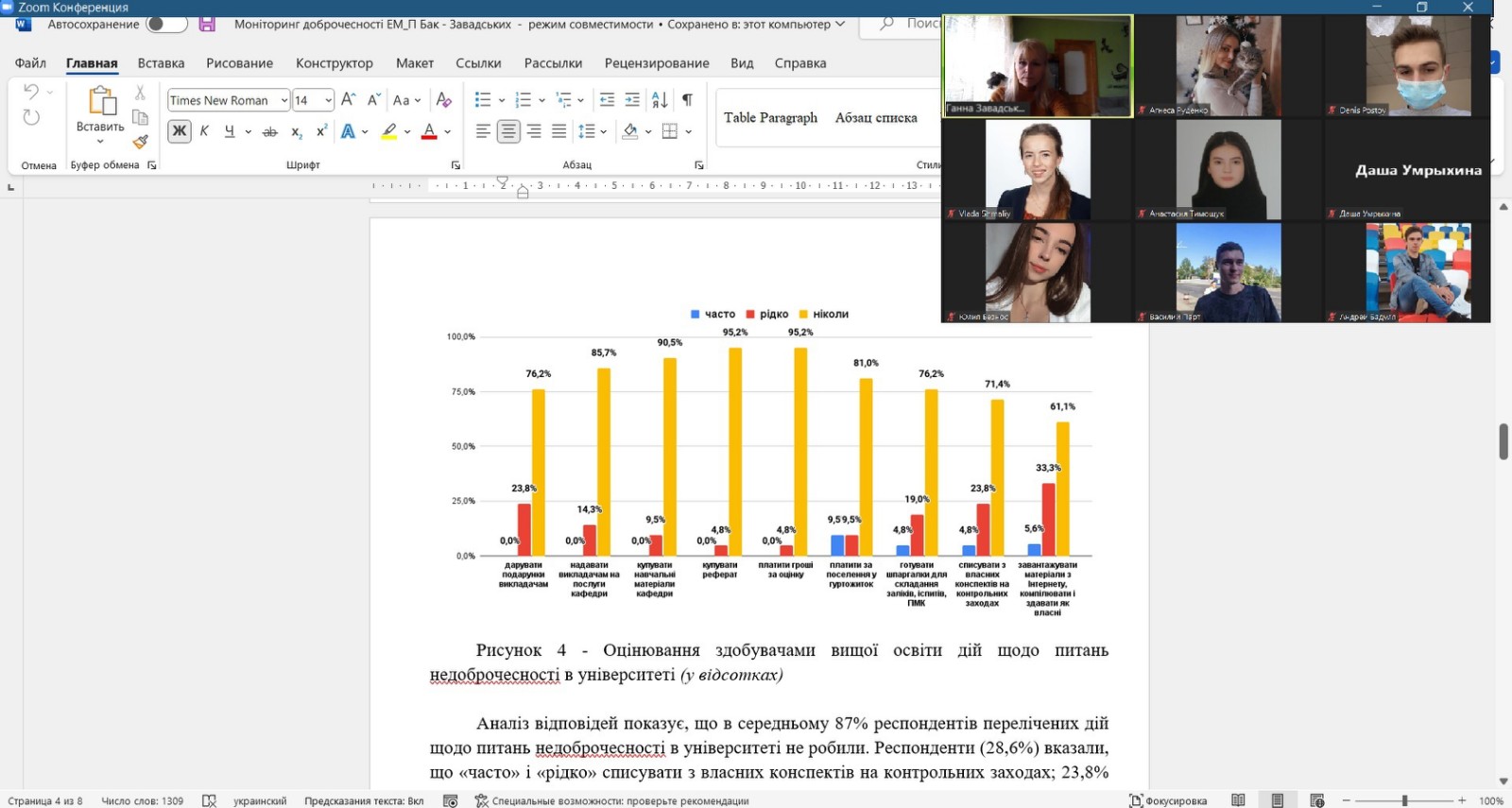1512x808 pixels.
Task: Click the save diskette icon
Action: (207, 25)
